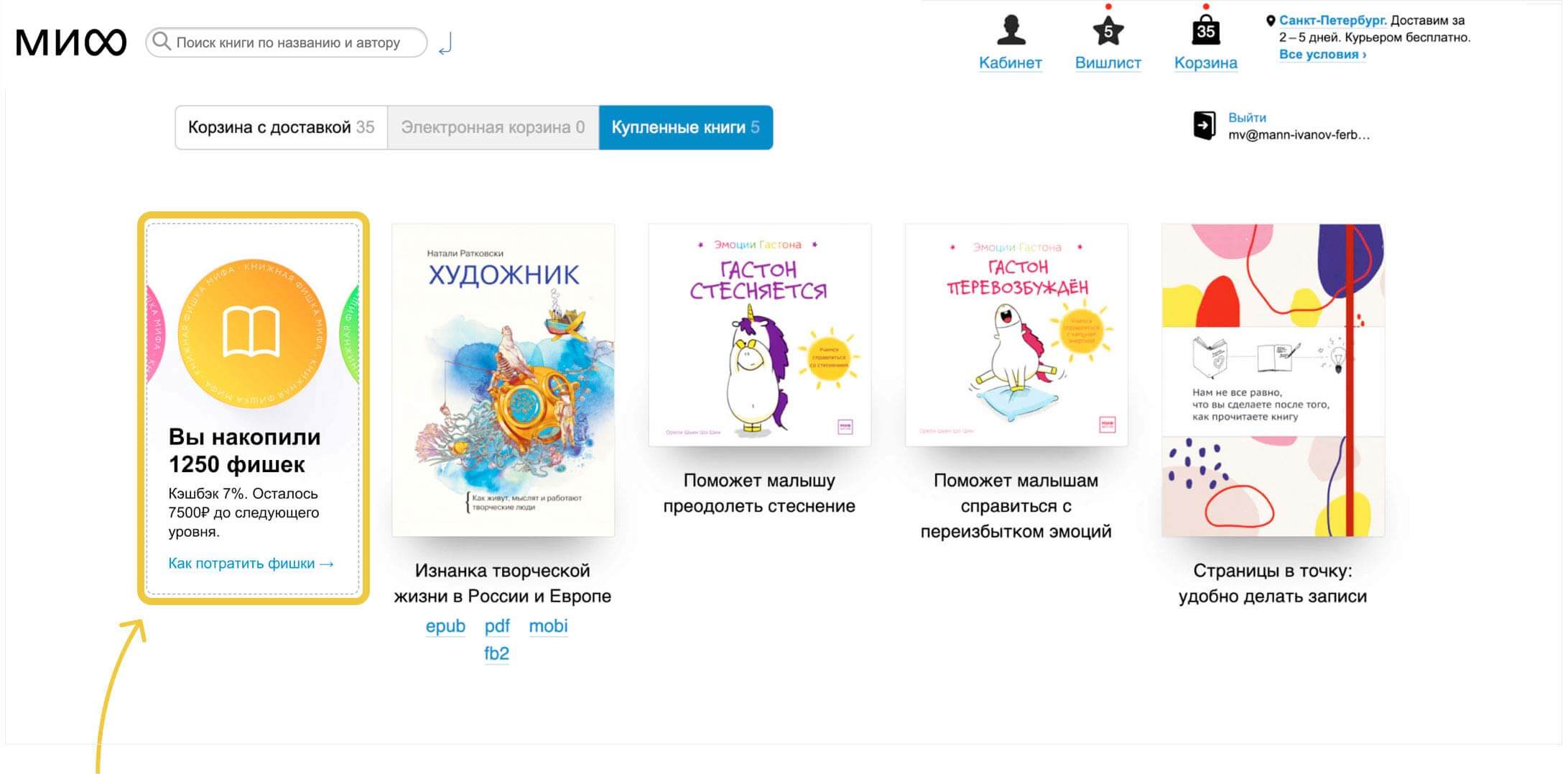1568x774 pixels.
Task: Open the Гастон стесняется book cover
Action: point(759,335)
